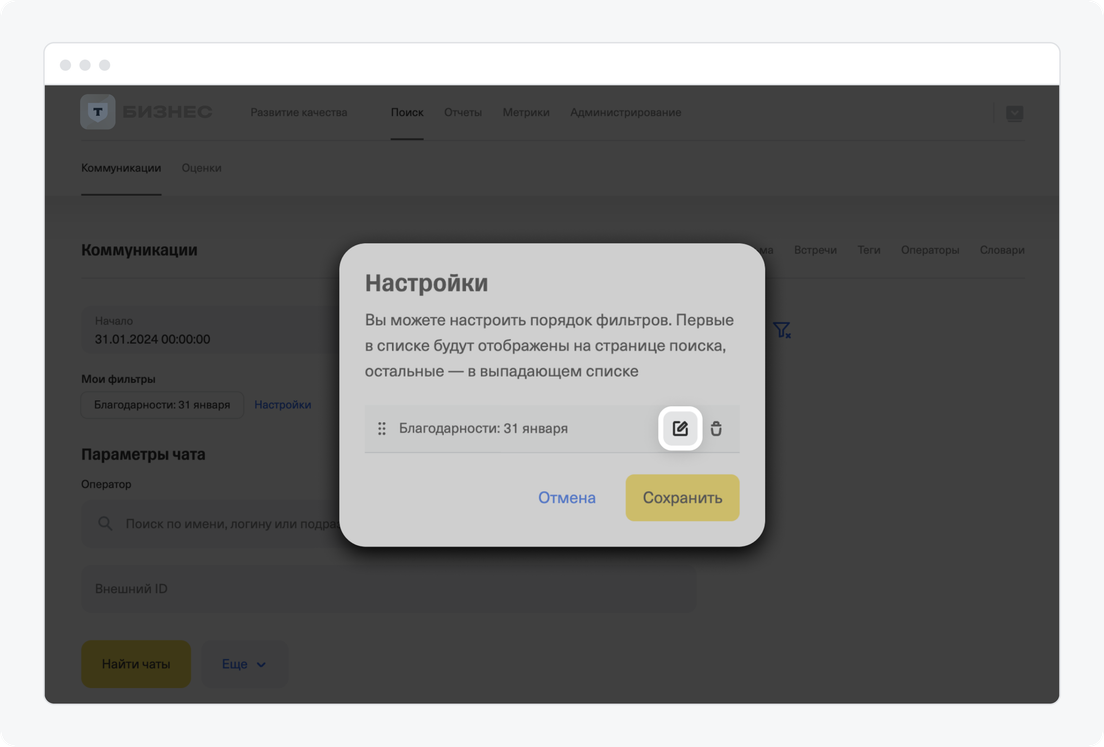
Task: Click the magnifier icon in operator search
Action: pos(105,523)
